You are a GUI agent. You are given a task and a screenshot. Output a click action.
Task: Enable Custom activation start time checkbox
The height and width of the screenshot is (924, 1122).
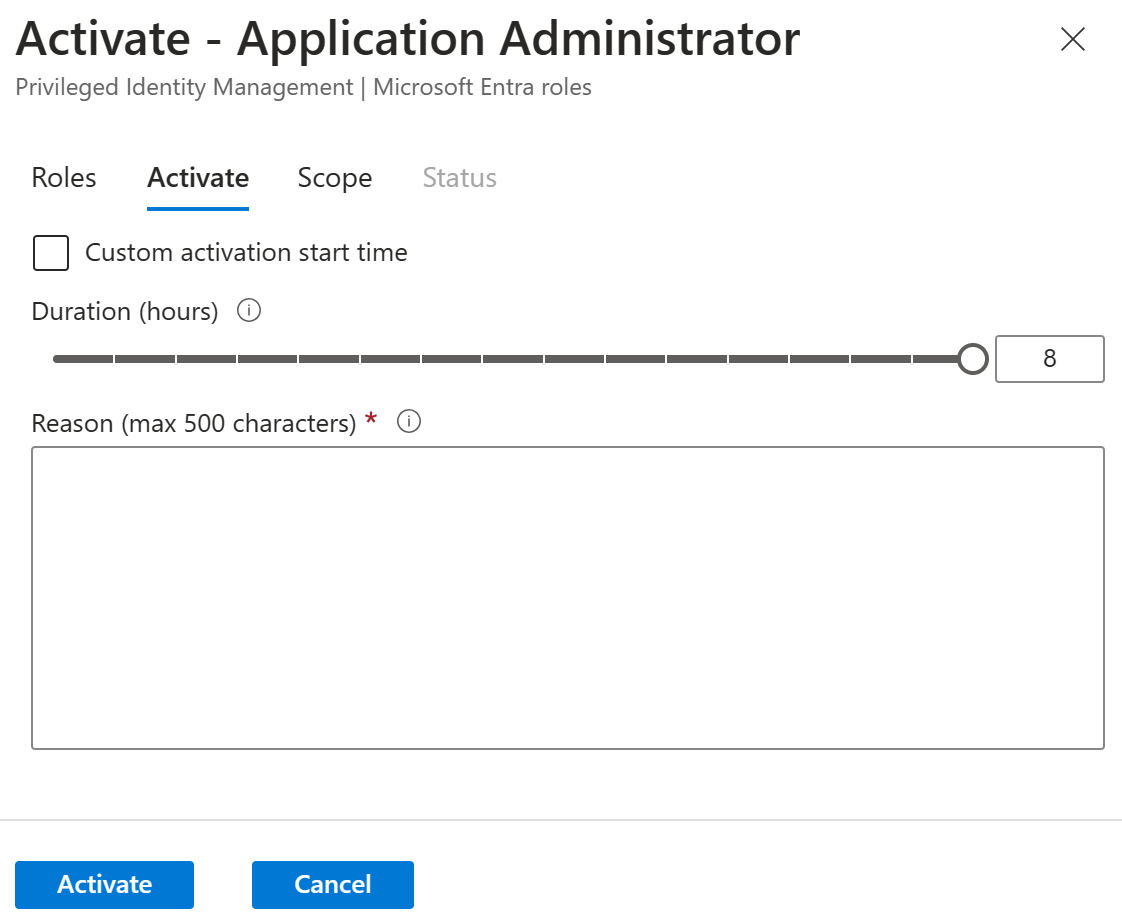click(x=51, y=253)
